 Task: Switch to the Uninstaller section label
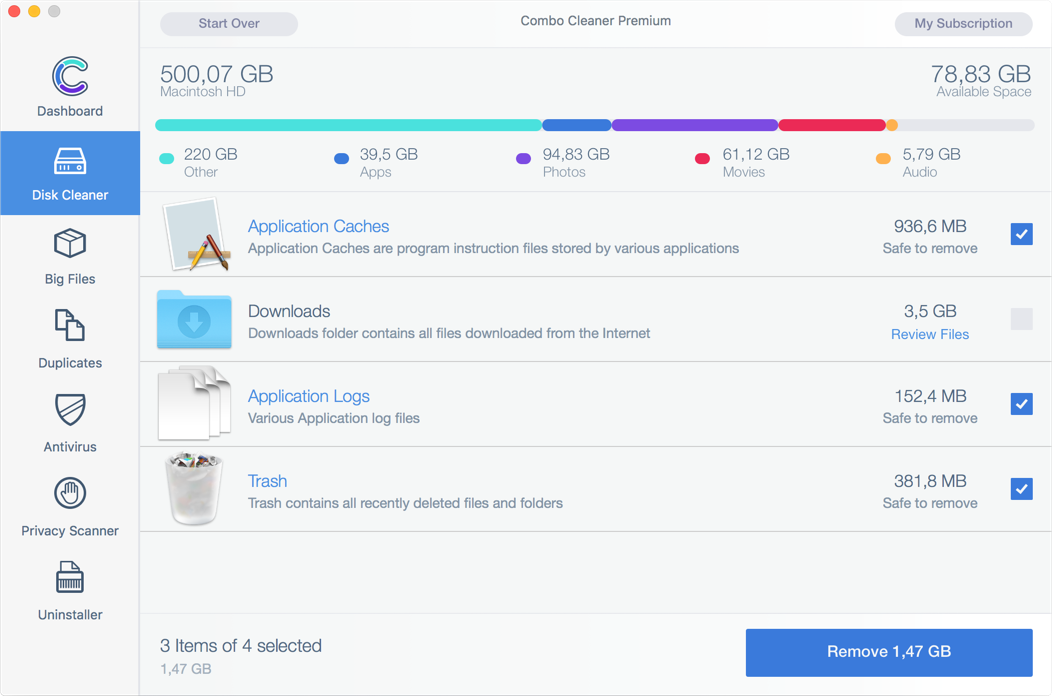coord(70,615)
